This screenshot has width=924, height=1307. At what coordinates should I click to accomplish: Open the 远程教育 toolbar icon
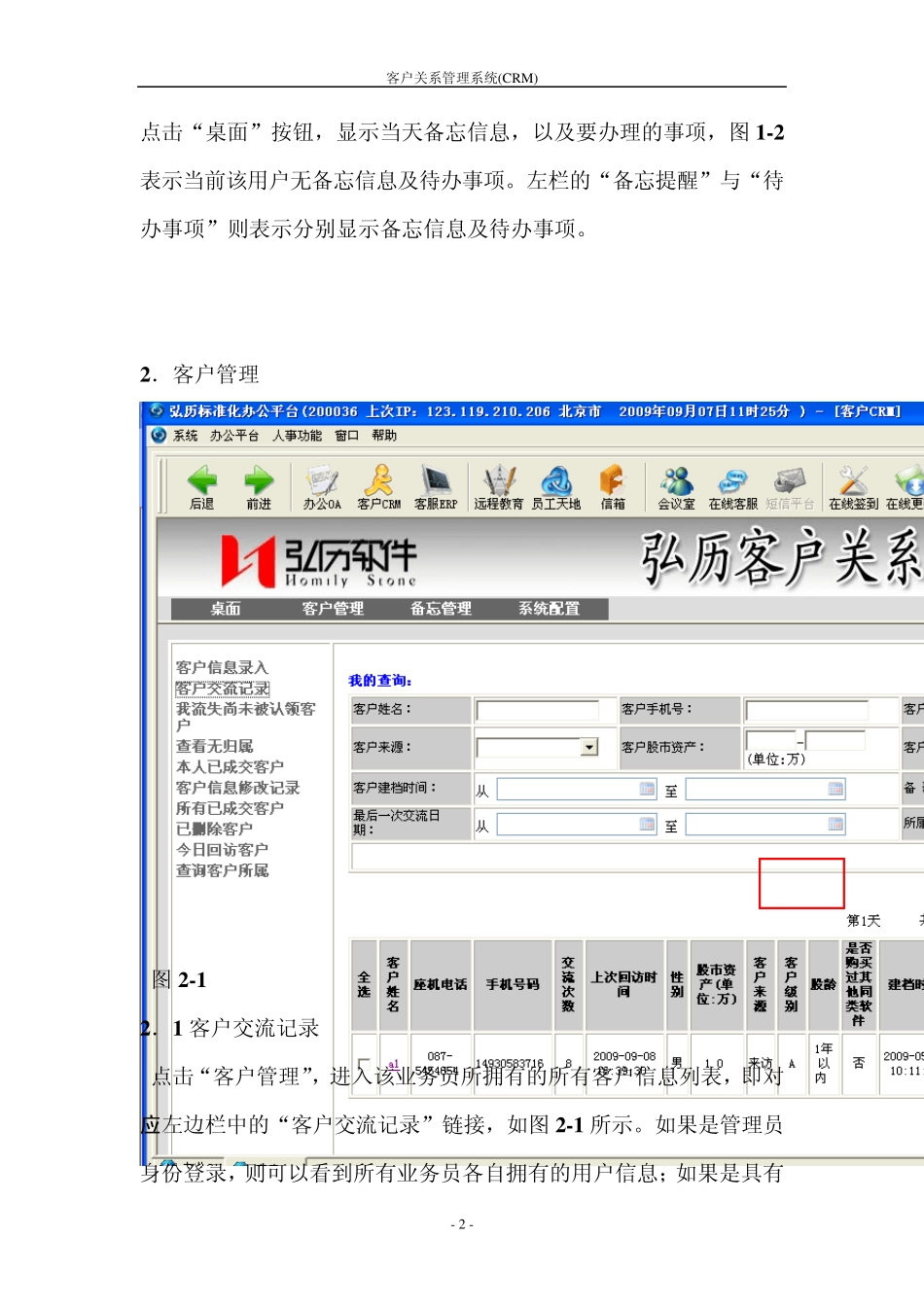pyautogui.click(x=499, y=480)
